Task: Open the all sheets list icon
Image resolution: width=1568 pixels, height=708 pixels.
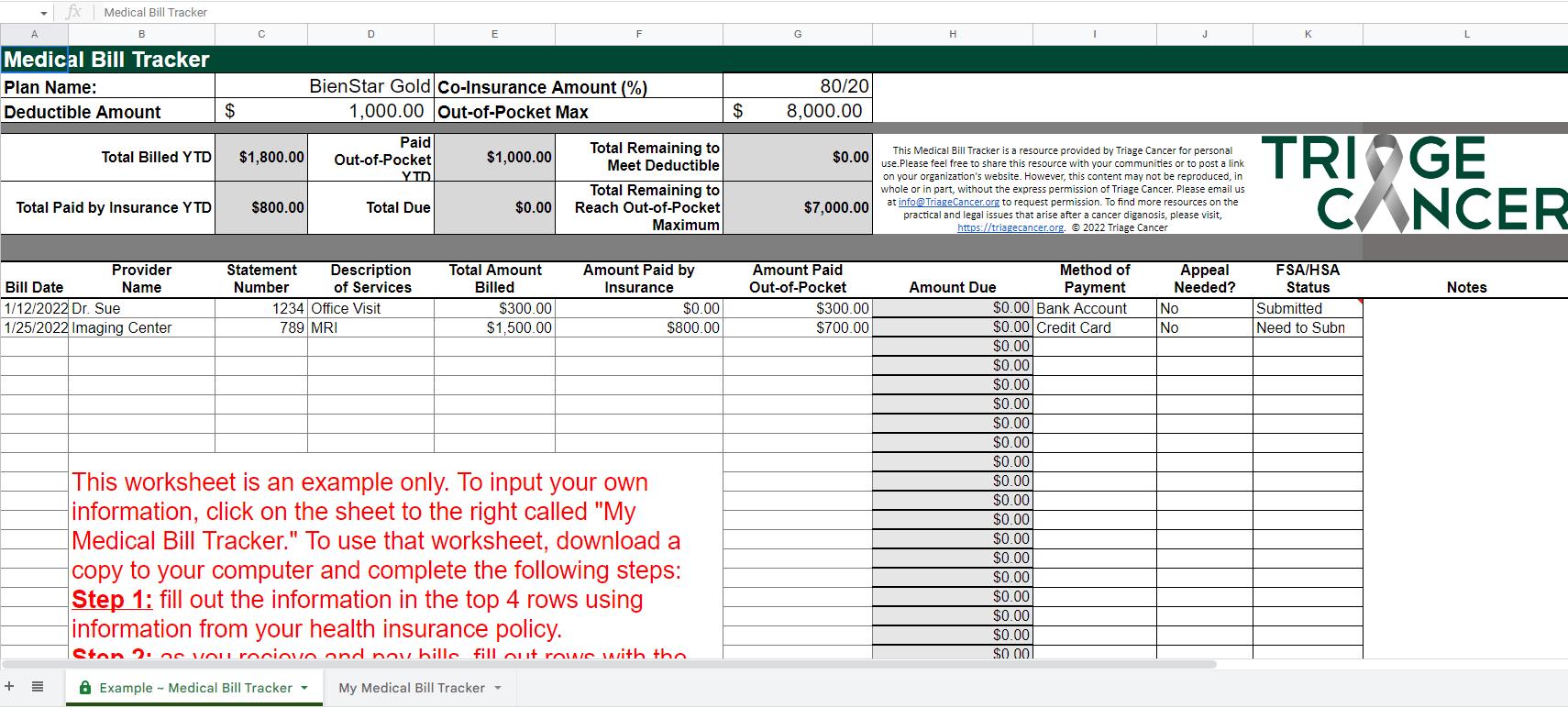Action: (x=38, y=687)
